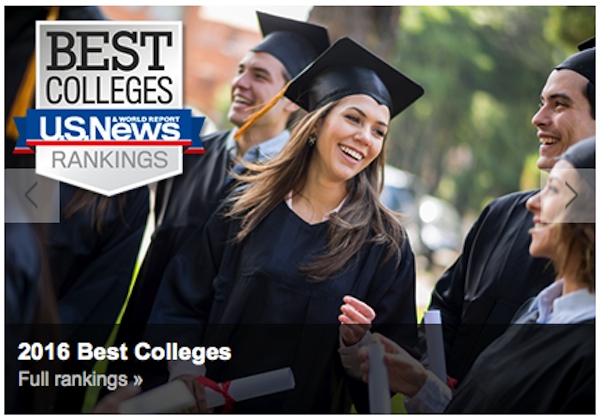This screenshot has width=600, height=419.
Task: Click the background male graduate's face
Action: pyautogui.click(x=256, y=90)
